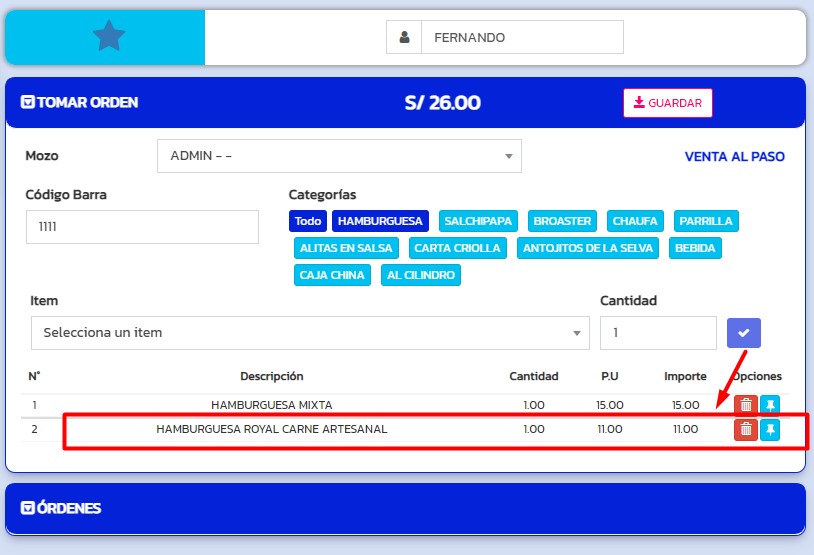Filter by SALCHIPAPA category
The height and width of the screenshot is (555, 814).
(x=478, y=221)
